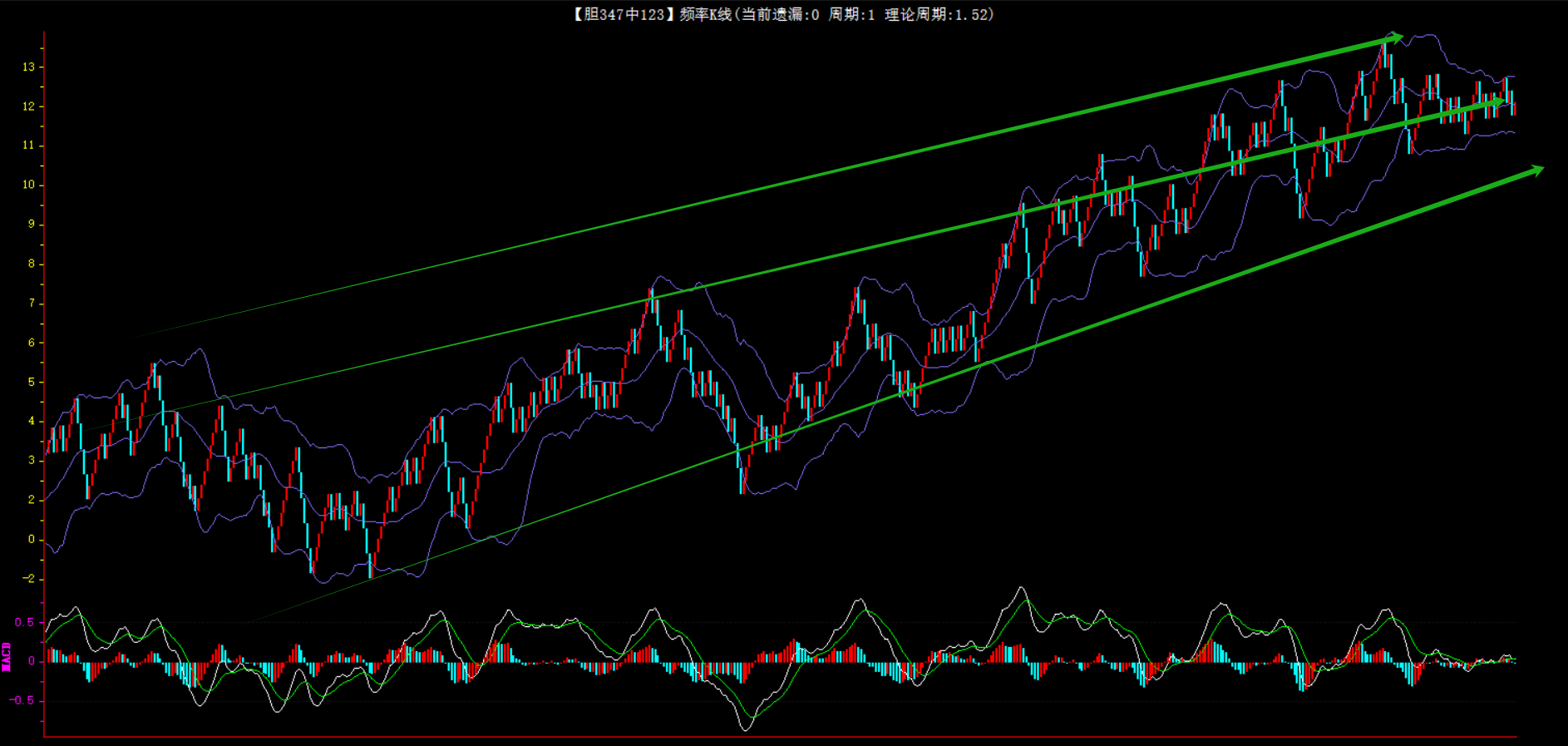
Task: Select the 11 label on the price axis
Action: click(28, 146)
